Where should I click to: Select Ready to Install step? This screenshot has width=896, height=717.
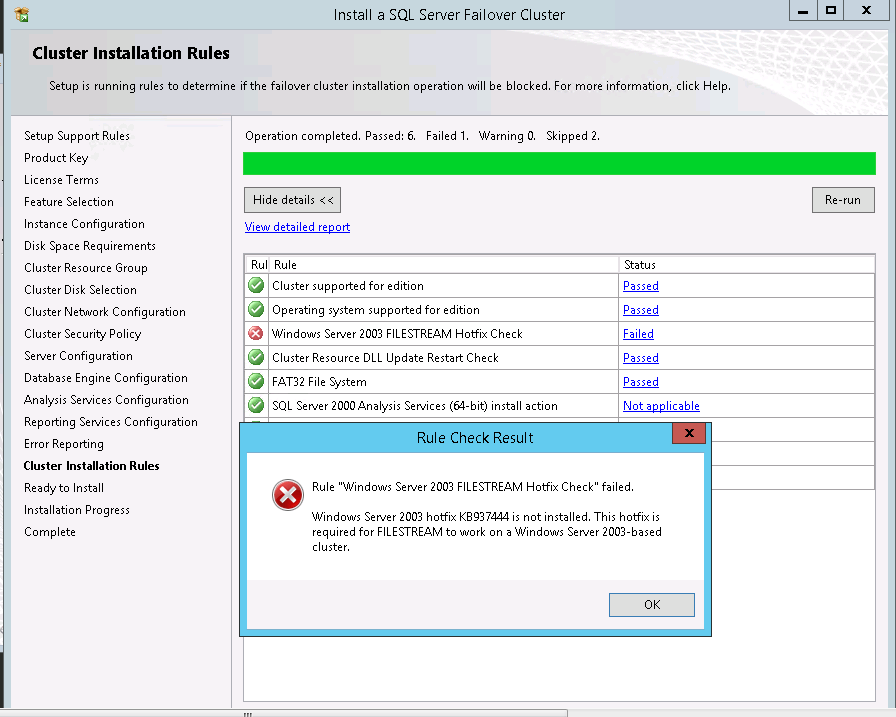coord(64,488)
